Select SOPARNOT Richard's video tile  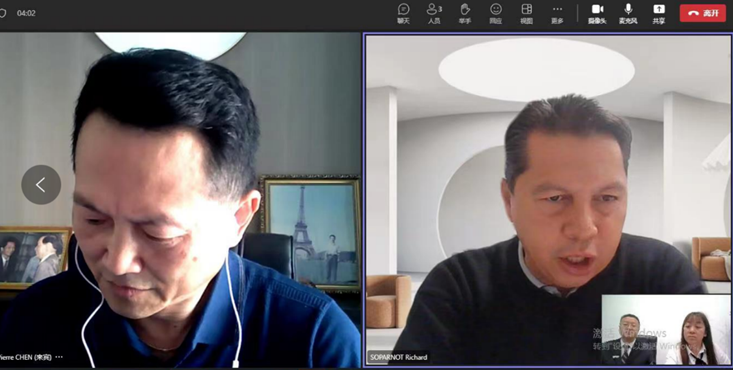point(548,200)
